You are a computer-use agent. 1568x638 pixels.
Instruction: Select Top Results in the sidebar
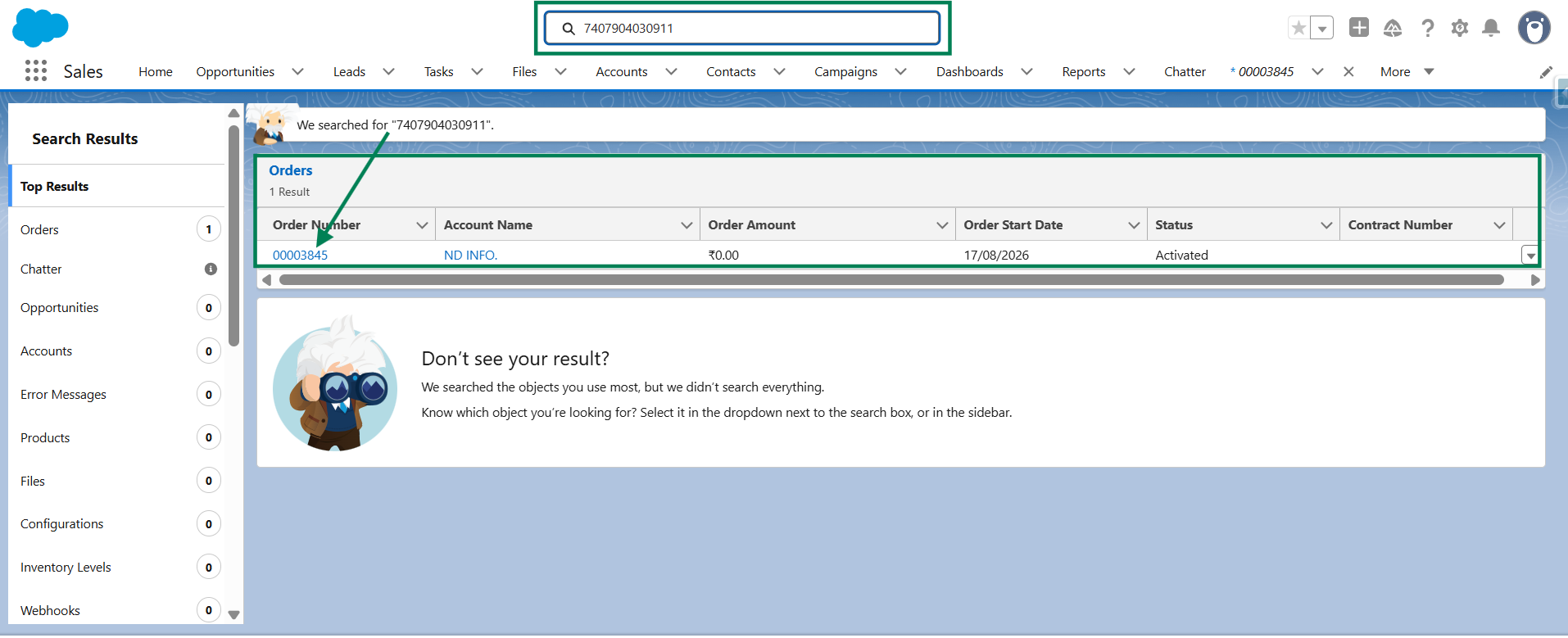[116, 186]
